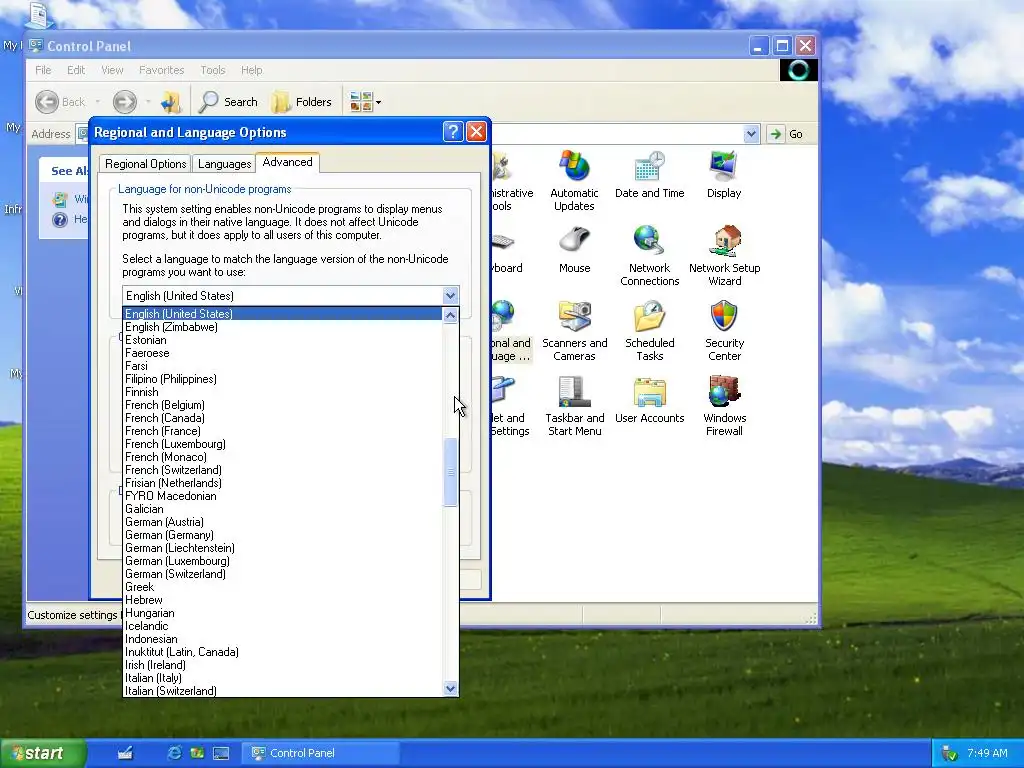Click the language list scroll down arrow

[450, 688]
